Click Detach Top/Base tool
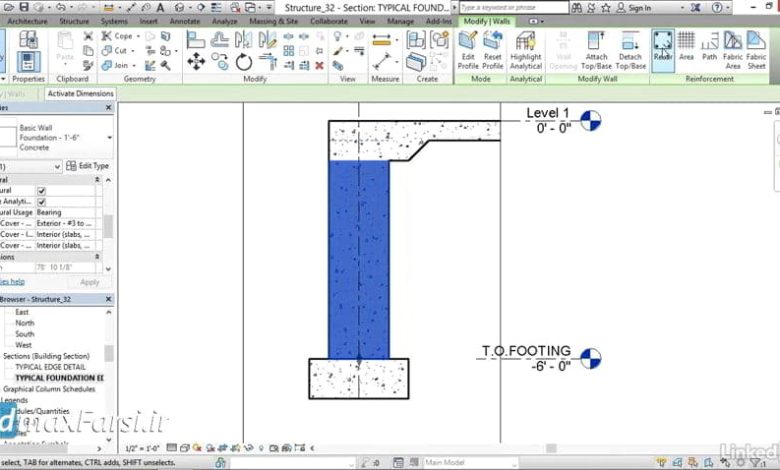 630,50
